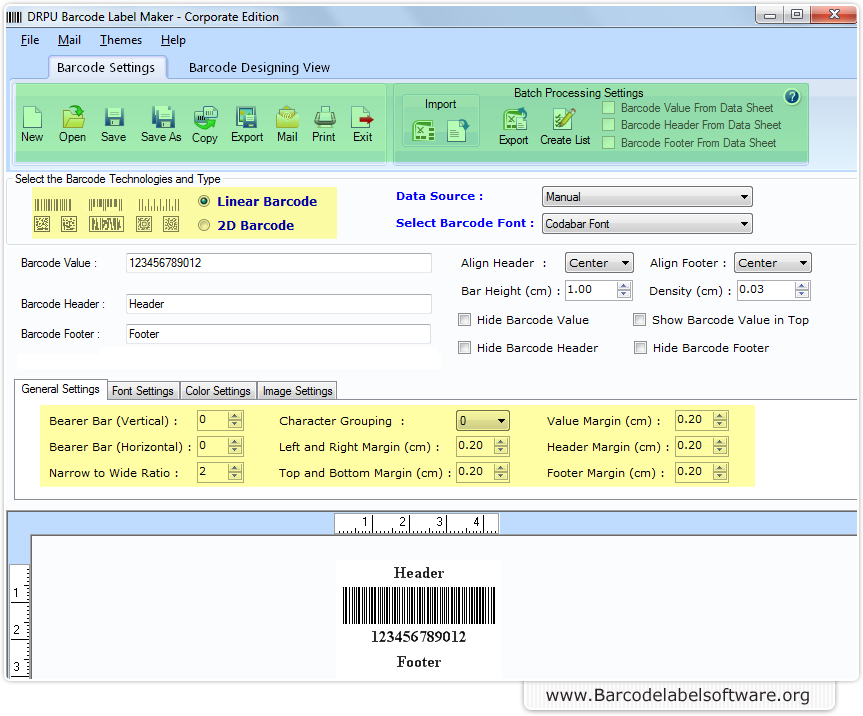
Task: Import from text file icon
Action: click(x=457, y=131)
